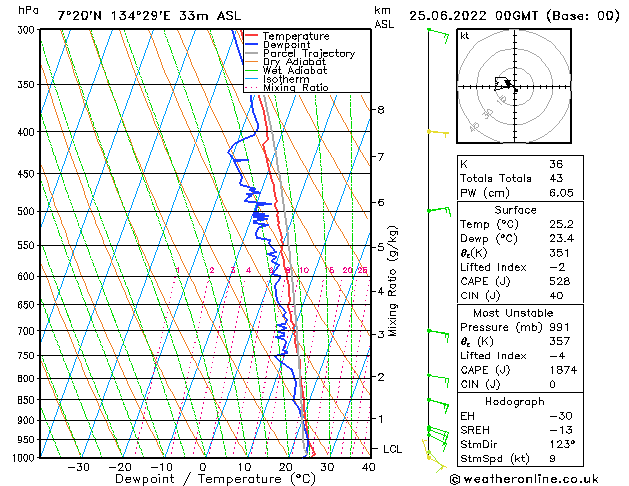Image resolution: width=629 pixels, height=486 pixels.
Task: Click the K index value 36
Action: (x=556, y=164)
